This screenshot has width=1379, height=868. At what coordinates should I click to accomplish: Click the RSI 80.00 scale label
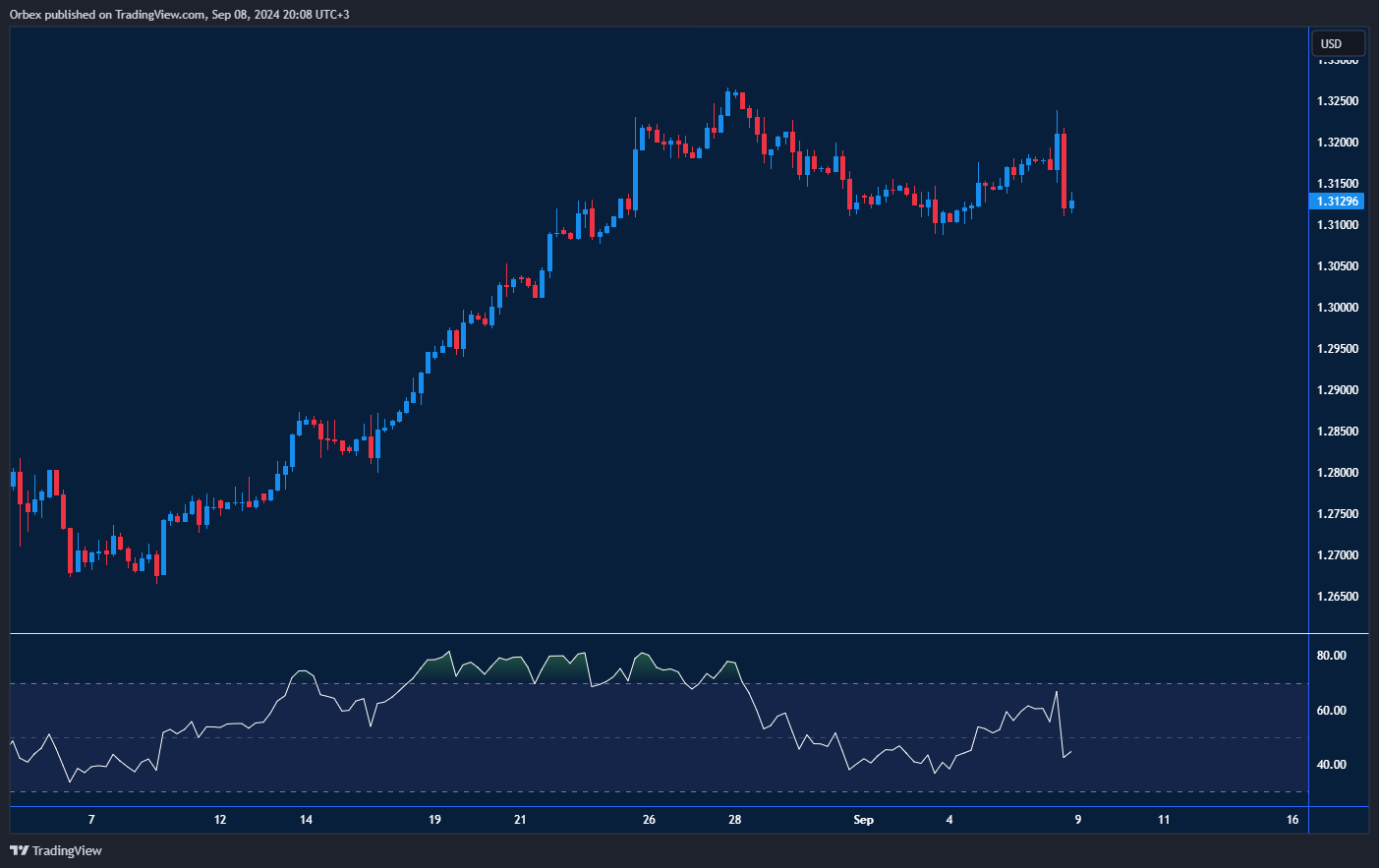[x=1331, y=656]
